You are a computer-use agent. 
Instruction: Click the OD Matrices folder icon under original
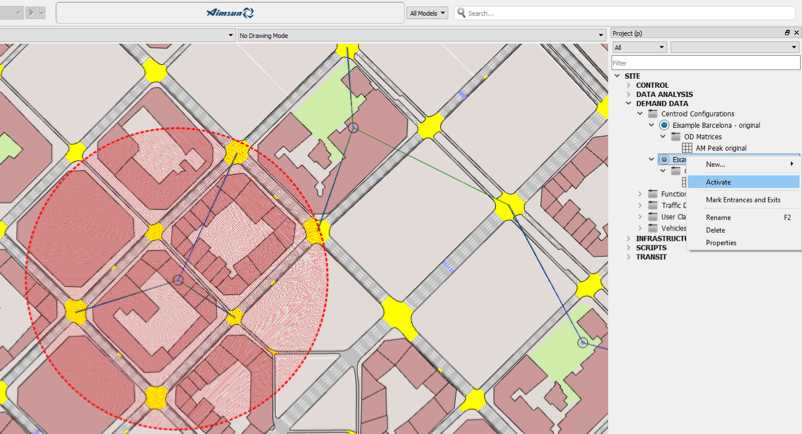coord(676,136)
